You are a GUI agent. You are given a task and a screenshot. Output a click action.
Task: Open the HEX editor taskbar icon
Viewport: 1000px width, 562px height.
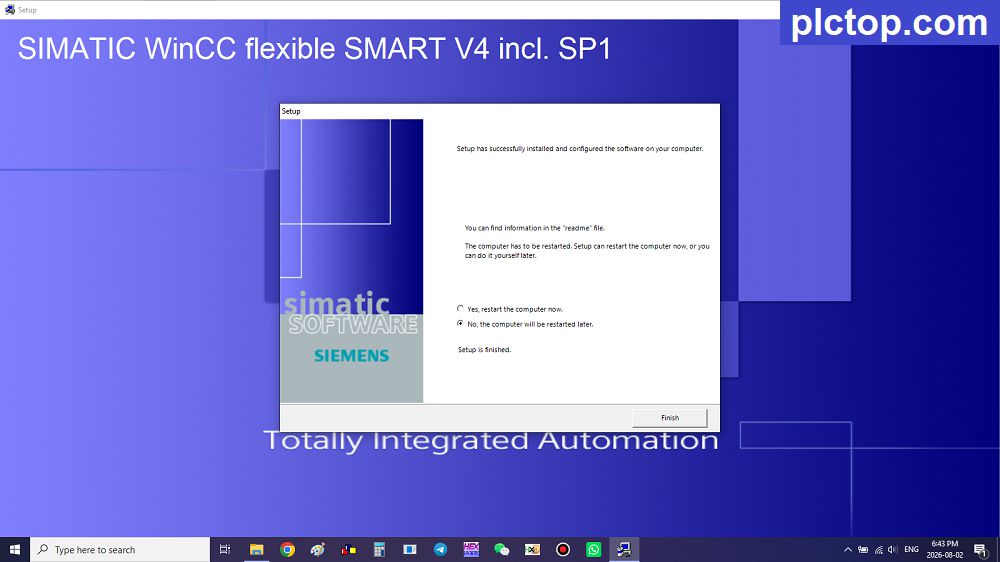(x=471, y=549)
